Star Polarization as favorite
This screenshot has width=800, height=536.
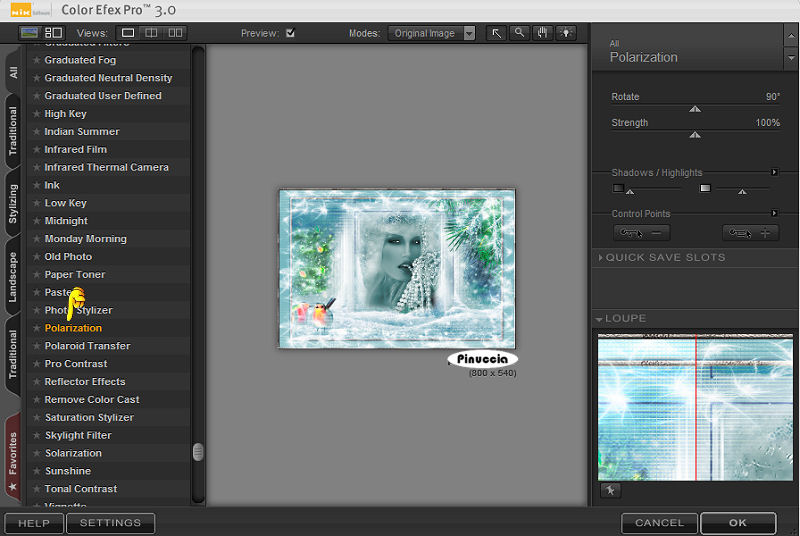tap(37, 328)
